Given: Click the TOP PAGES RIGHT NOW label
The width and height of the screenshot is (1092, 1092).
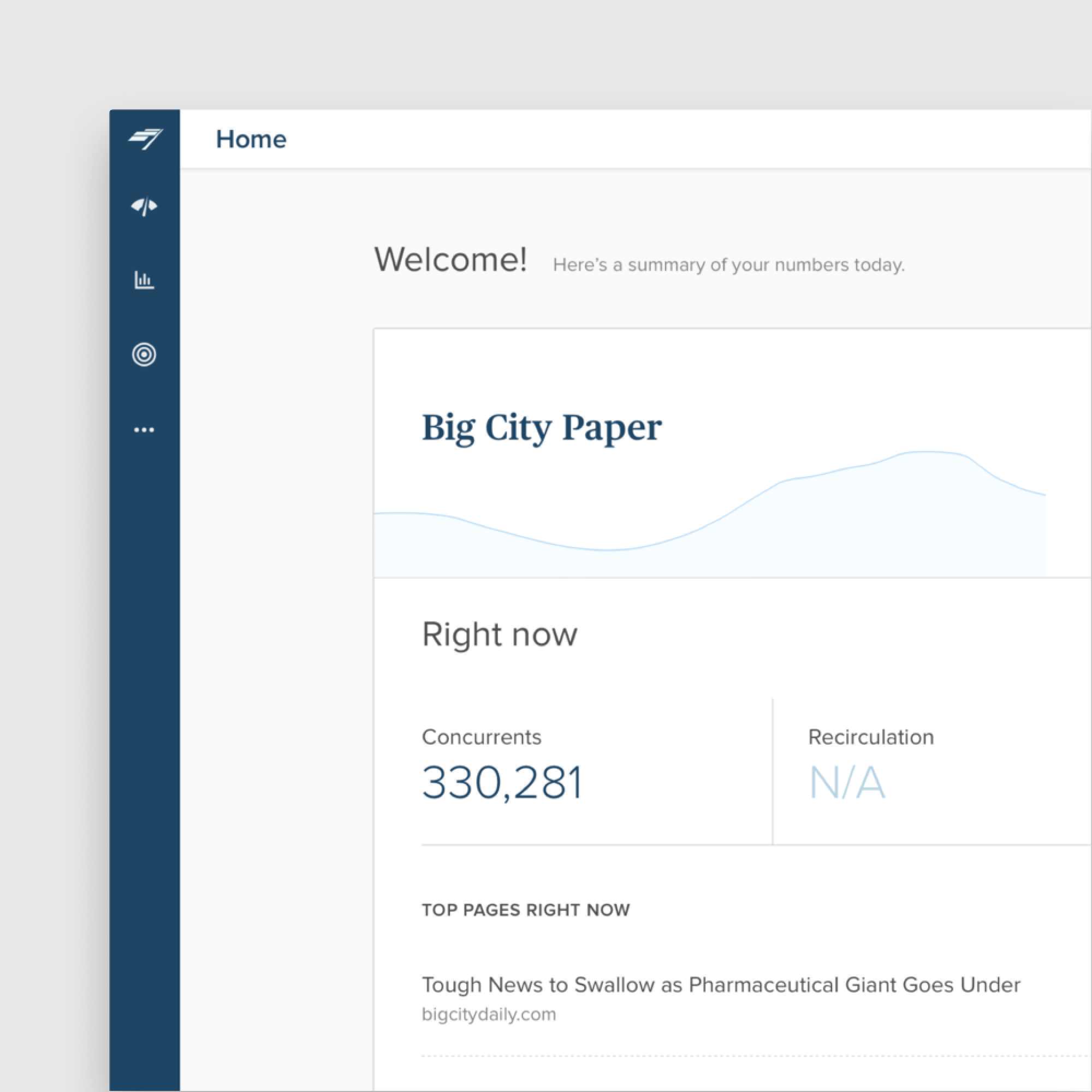Looking at the screenshot, I should pos(525,910).
